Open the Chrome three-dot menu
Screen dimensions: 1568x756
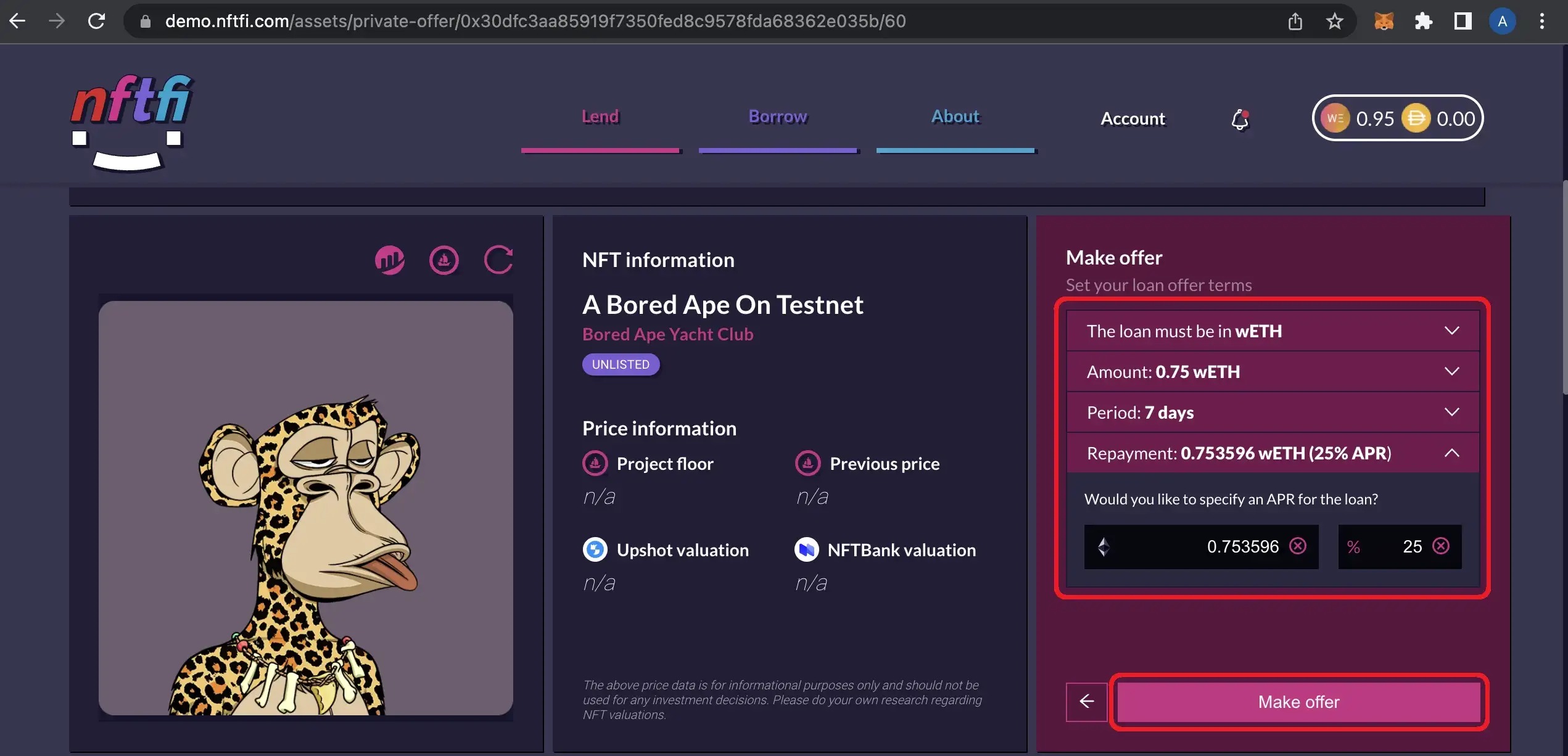point(1542,22)
